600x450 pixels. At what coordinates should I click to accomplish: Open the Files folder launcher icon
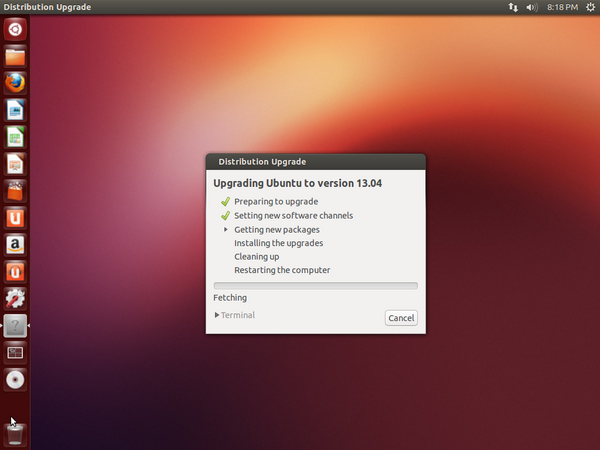pyautogui.click(x=15, y=56)
